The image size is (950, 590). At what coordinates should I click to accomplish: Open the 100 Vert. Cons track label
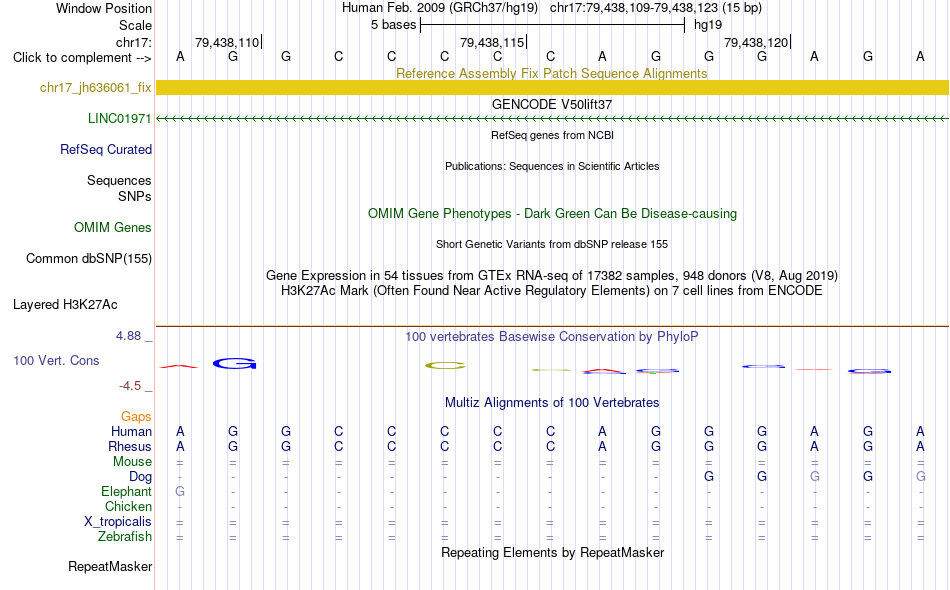tap(56, 360)
